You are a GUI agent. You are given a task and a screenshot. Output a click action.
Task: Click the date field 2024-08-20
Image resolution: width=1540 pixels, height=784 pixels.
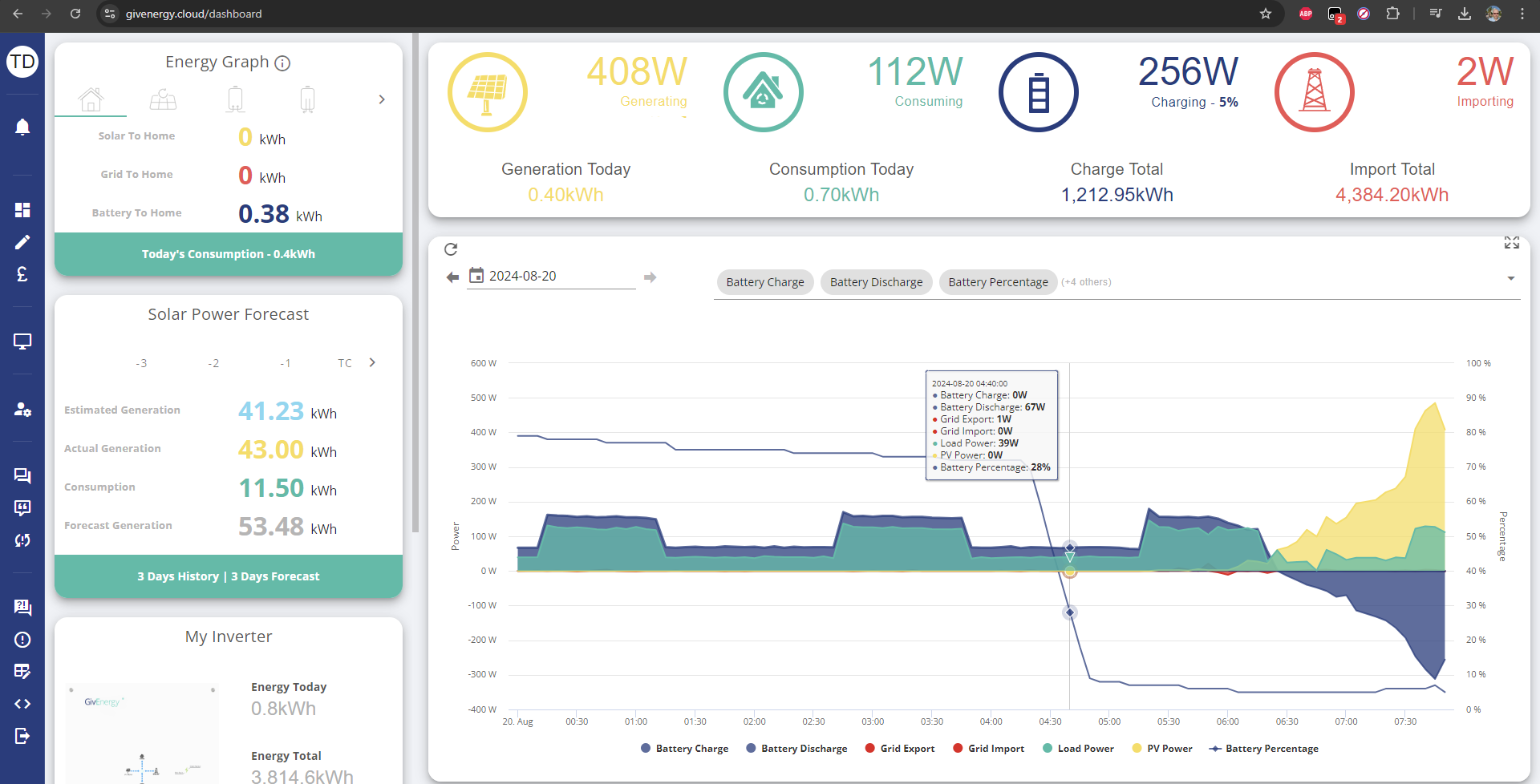click(x=552, y=276)
